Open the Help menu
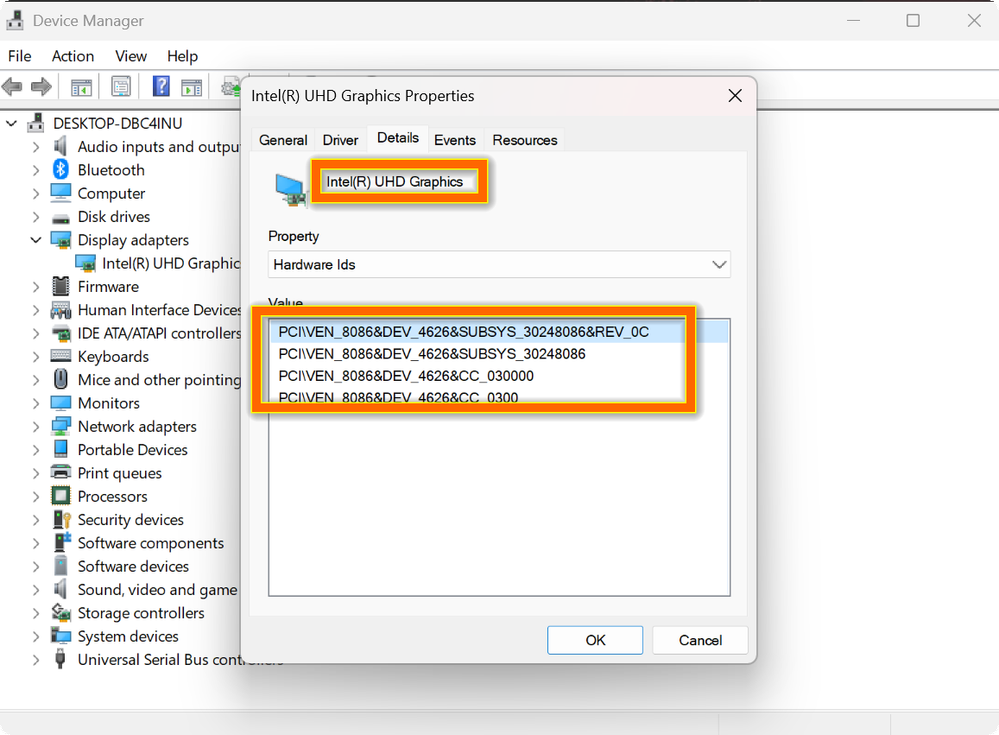 (x=182, y=56)
